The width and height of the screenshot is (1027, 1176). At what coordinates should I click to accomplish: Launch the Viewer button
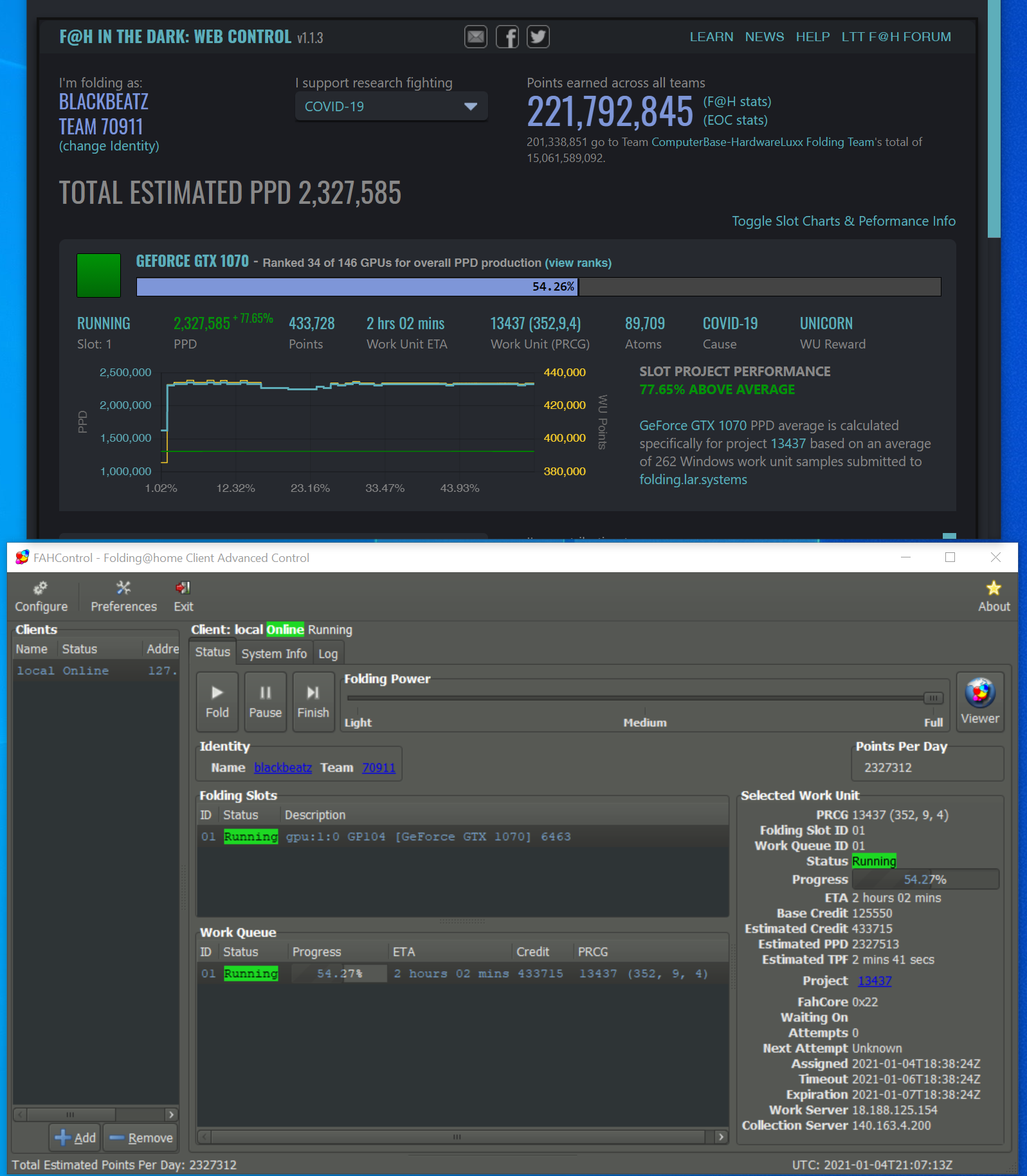click(980, 701)
